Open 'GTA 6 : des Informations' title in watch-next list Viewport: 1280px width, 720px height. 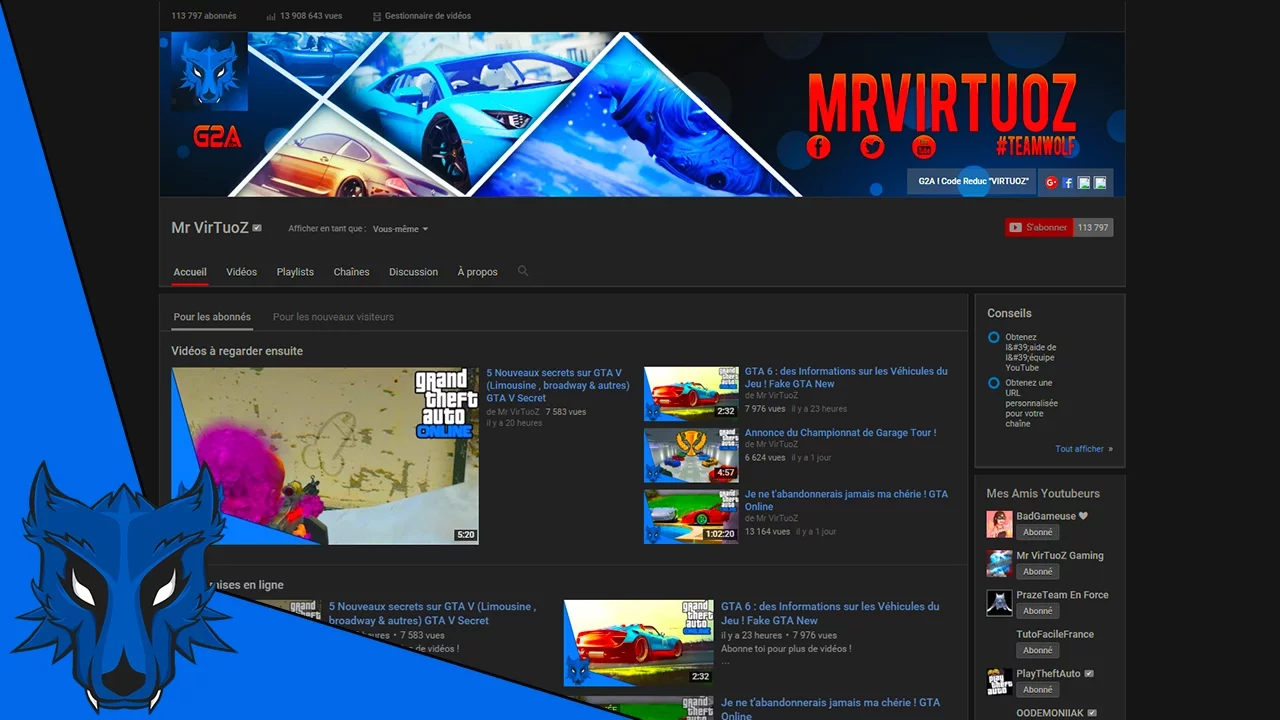pos(846,377)
